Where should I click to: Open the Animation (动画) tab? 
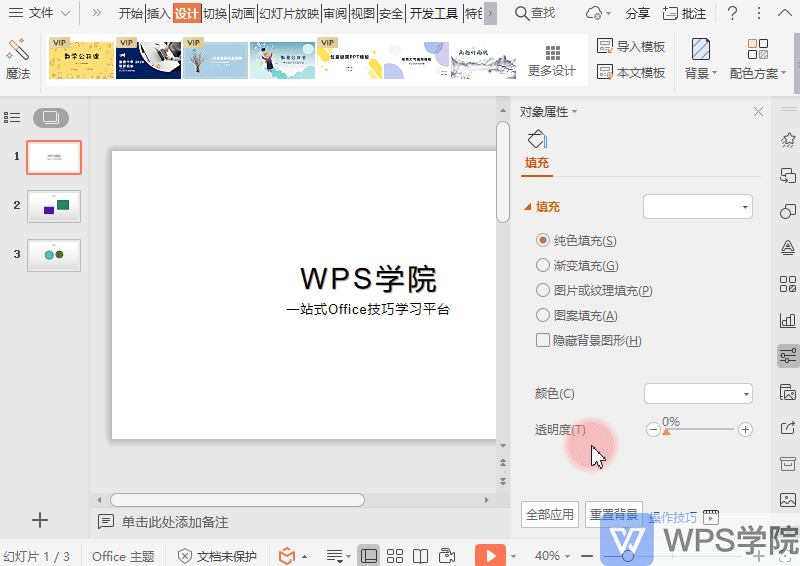(243, 13)
